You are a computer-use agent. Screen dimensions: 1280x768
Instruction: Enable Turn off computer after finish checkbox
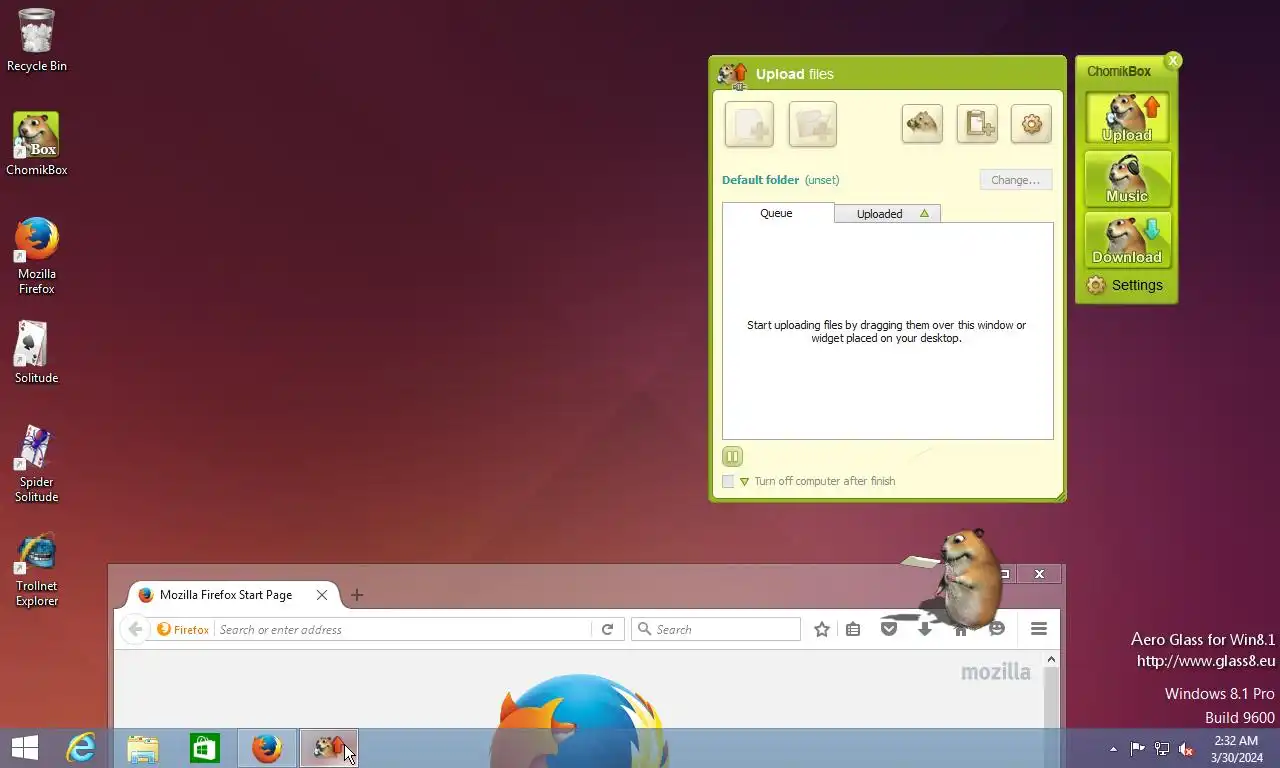tap(728, 481)
